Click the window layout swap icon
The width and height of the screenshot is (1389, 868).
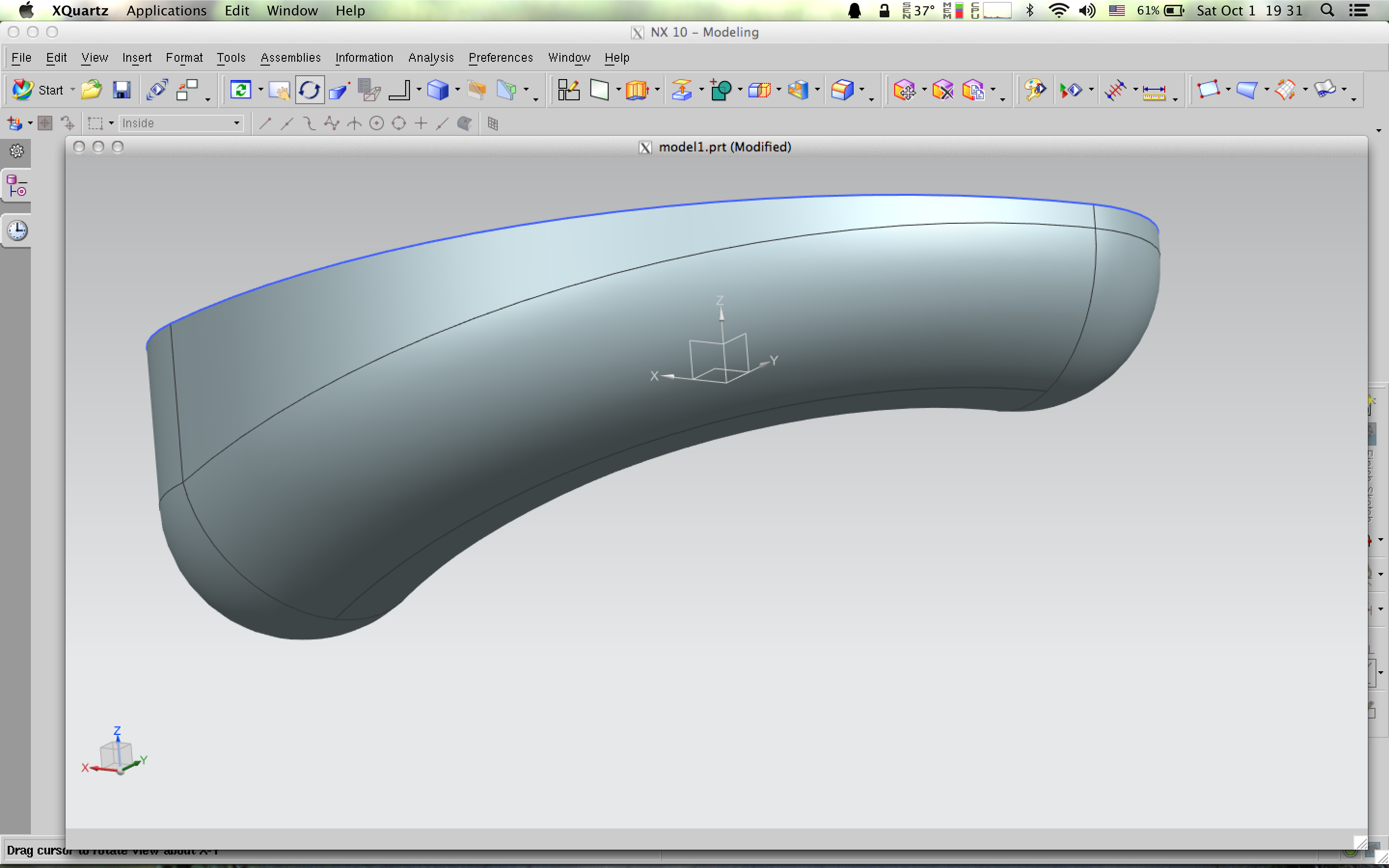pos(187,90)
